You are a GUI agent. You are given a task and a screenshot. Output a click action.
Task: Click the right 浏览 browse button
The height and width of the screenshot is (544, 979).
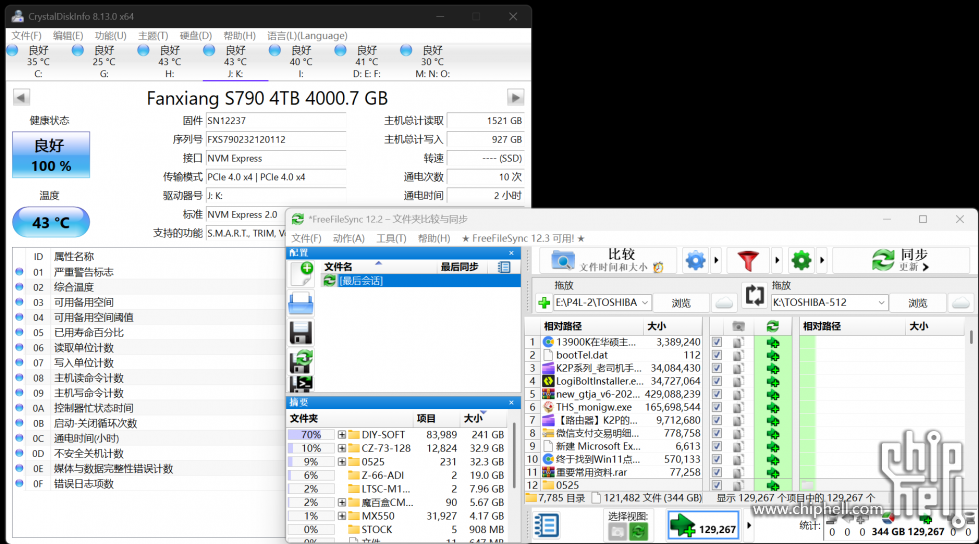point(918,303)
